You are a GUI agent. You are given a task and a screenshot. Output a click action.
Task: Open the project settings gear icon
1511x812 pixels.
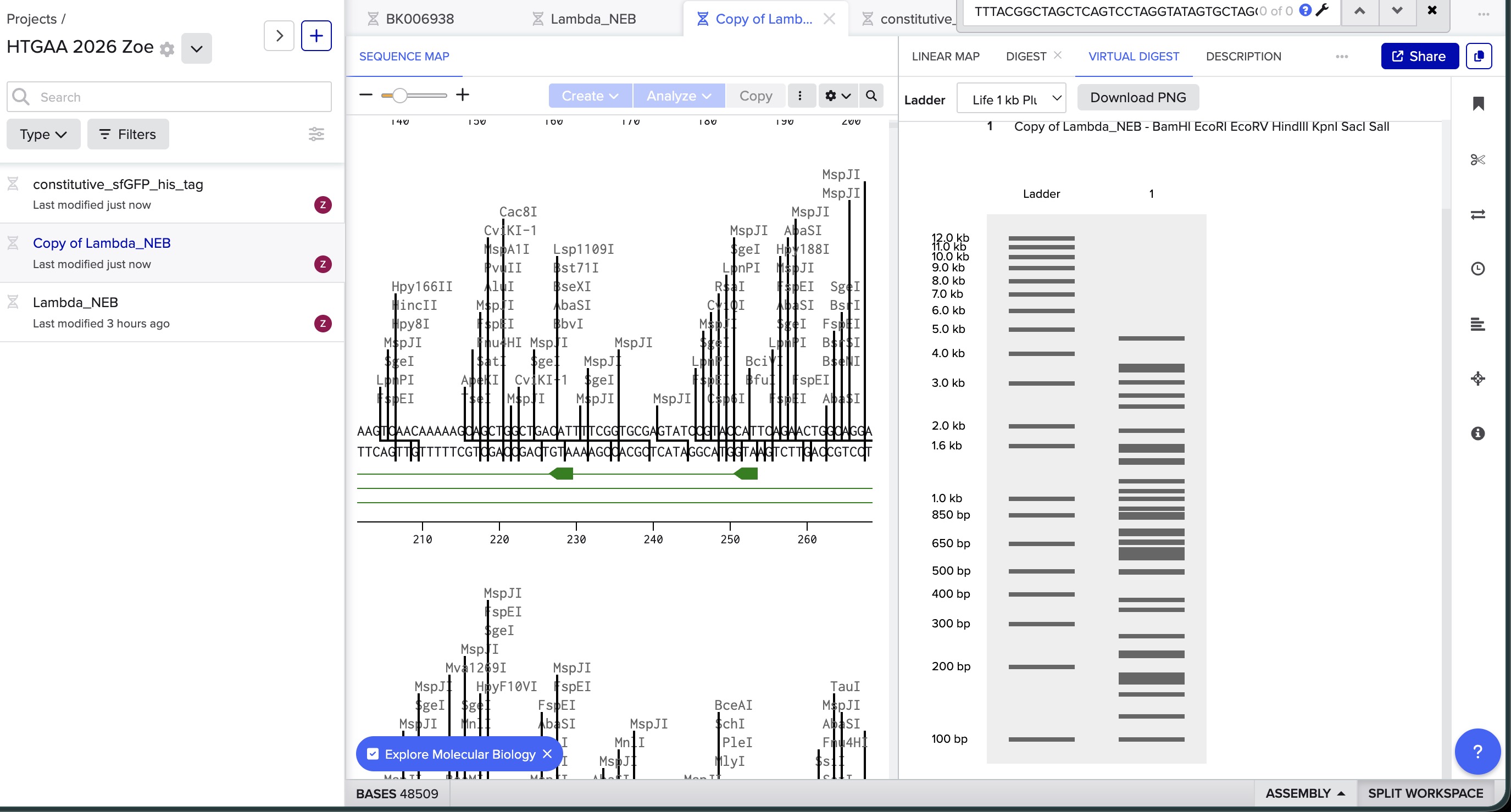click(x=167, y=49)
